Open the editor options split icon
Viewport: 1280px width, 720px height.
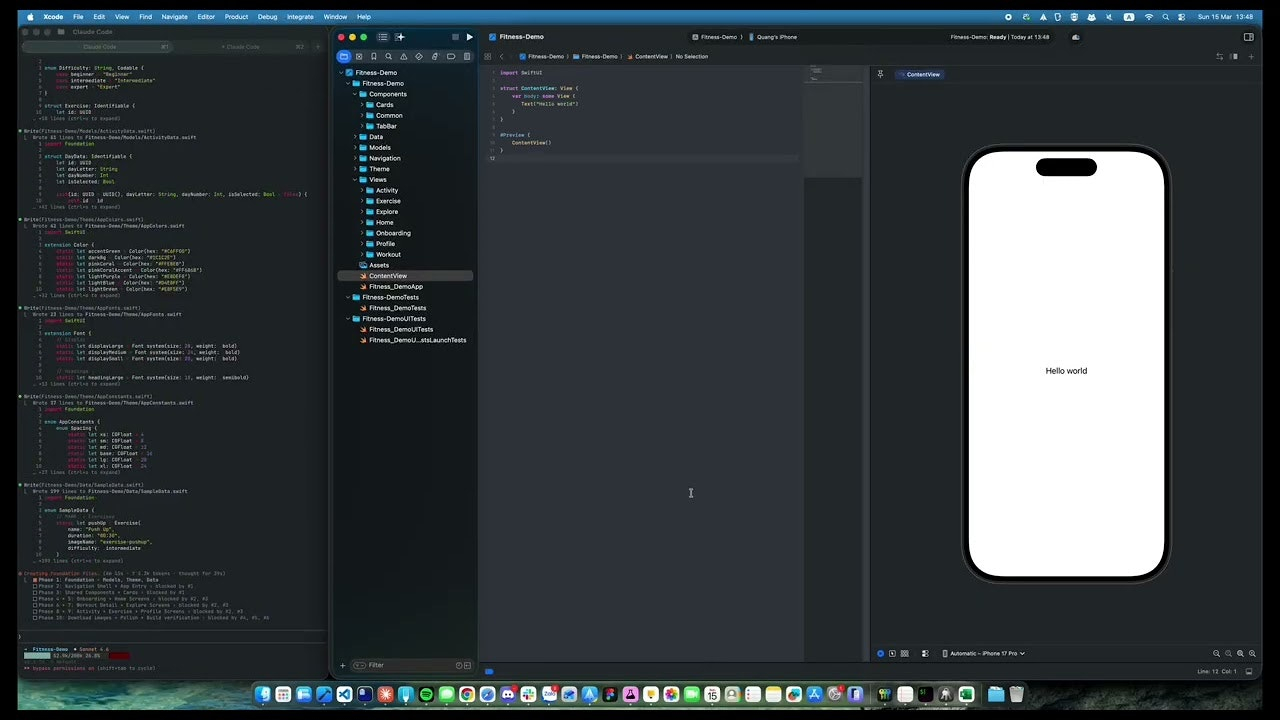pyautogui.click(x=1234, y=57)
